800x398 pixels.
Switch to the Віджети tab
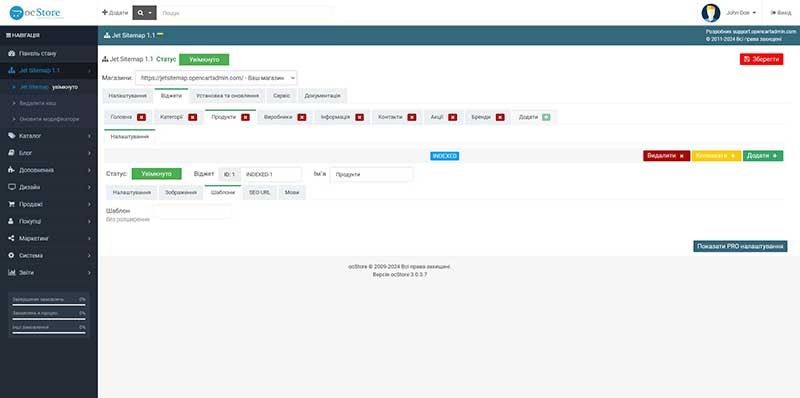tap(171, 95)
